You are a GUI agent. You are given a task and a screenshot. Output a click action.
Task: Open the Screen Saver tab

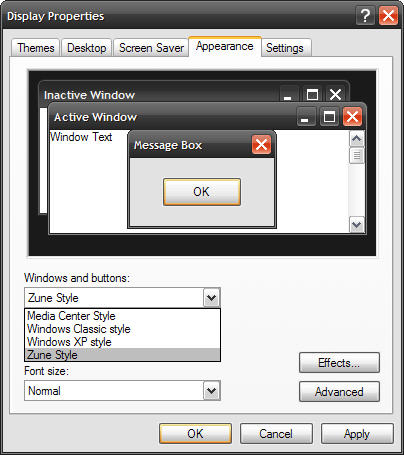coord(151,48)
